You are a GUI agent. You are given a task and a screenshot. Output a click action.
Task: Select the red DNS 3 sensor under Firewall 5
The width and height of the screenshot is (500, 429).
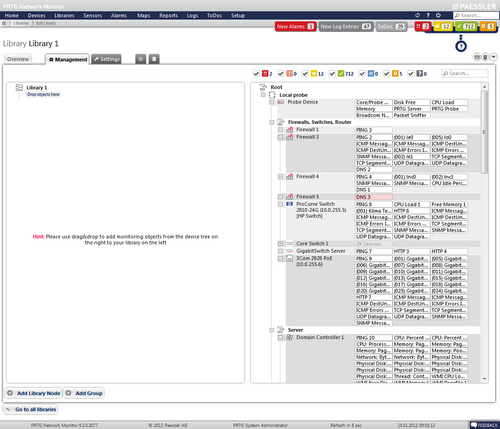pyautogui.click(x=373, y=197)
